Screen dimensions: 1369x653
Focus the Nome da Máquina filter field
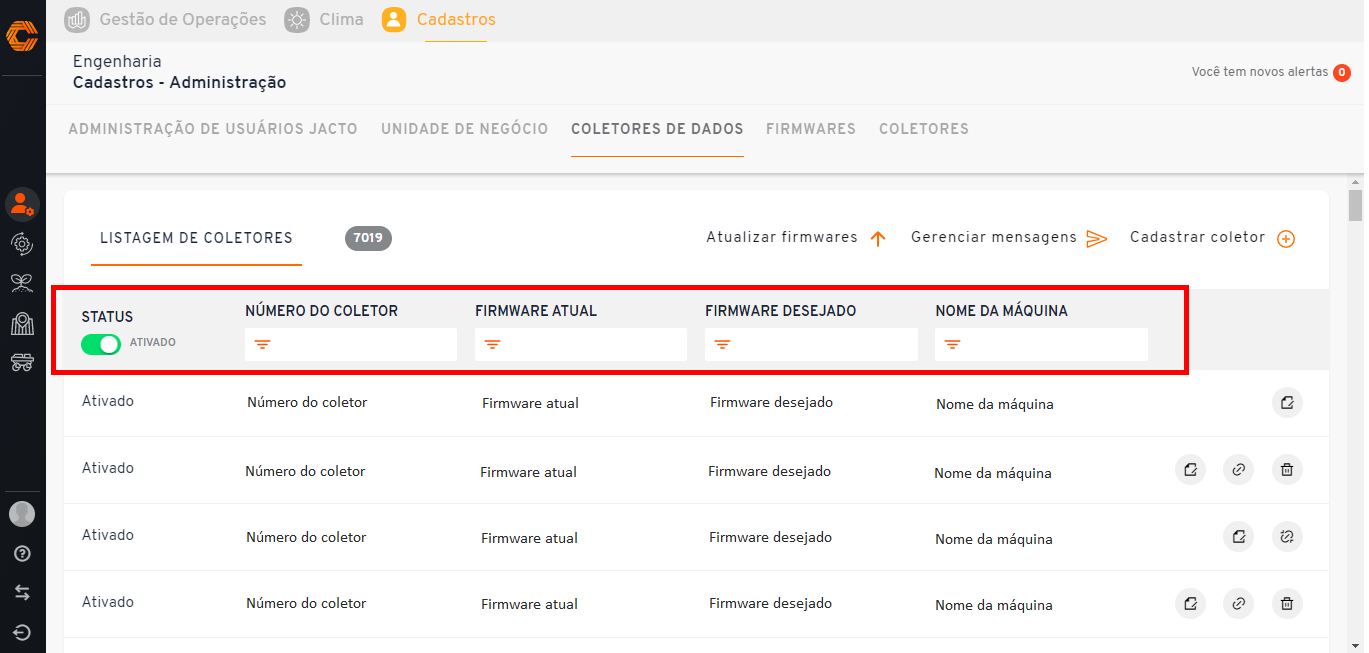click(x=1041, y=345)
